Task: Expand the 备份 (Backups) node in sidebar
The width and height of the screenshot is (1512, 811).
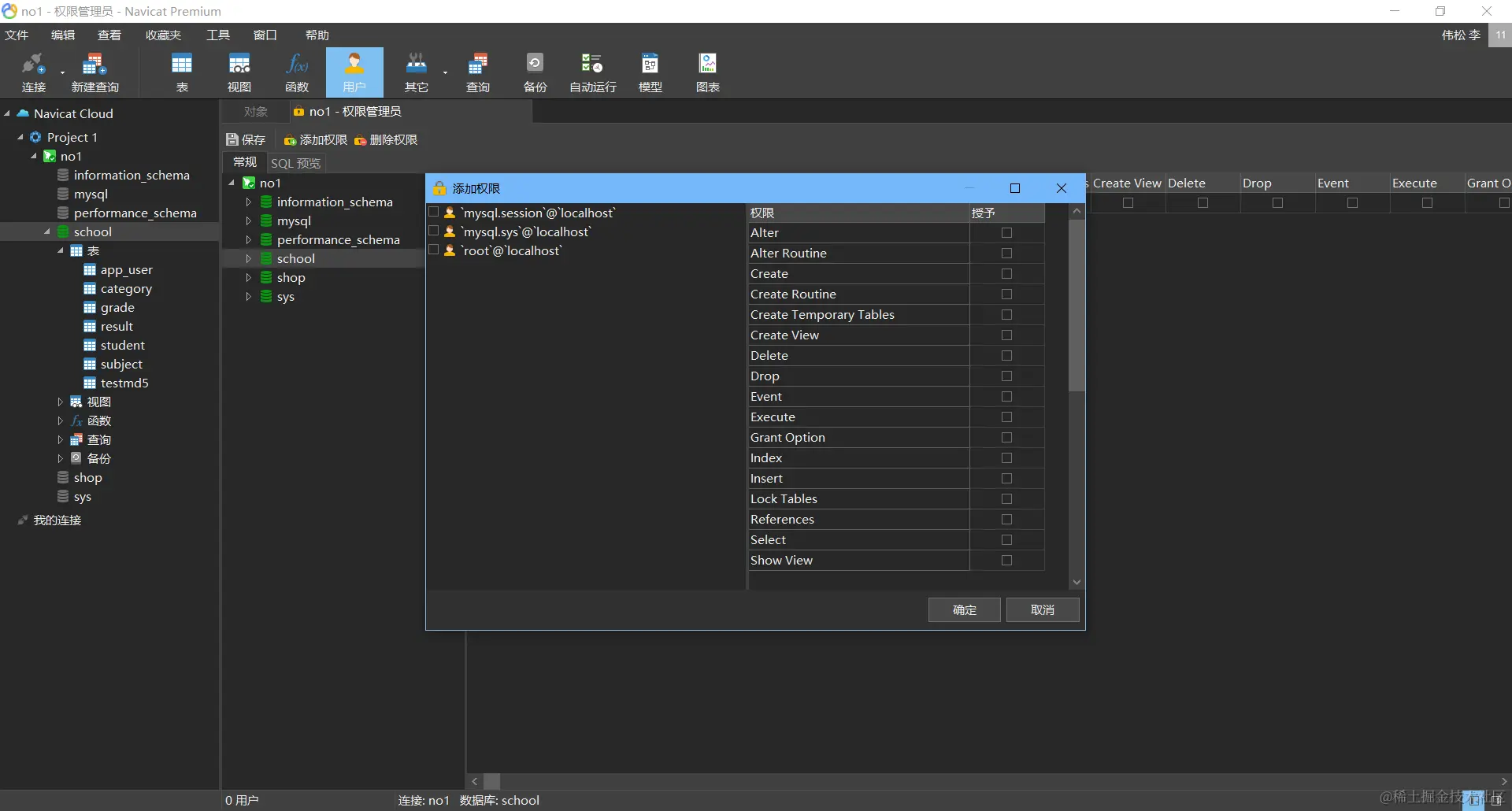Action: click(60, 458)
